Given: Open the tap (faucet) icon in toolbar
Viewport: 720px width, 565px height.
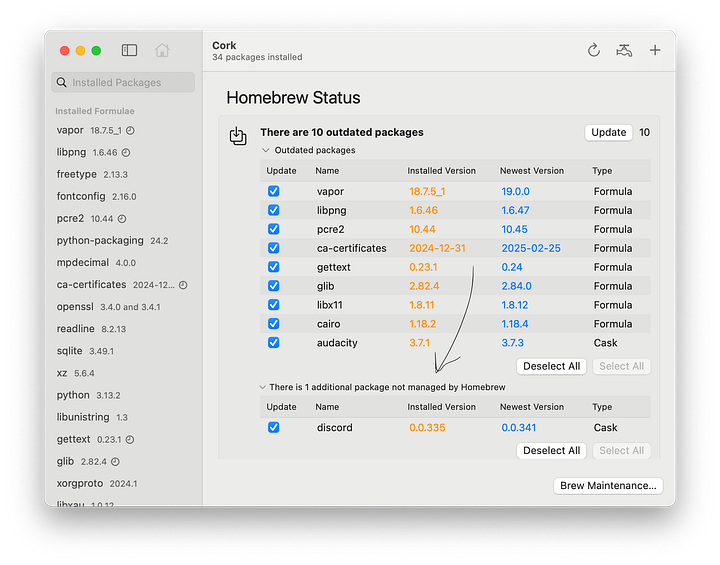Looking at the screenshot, I should [624, 50].
